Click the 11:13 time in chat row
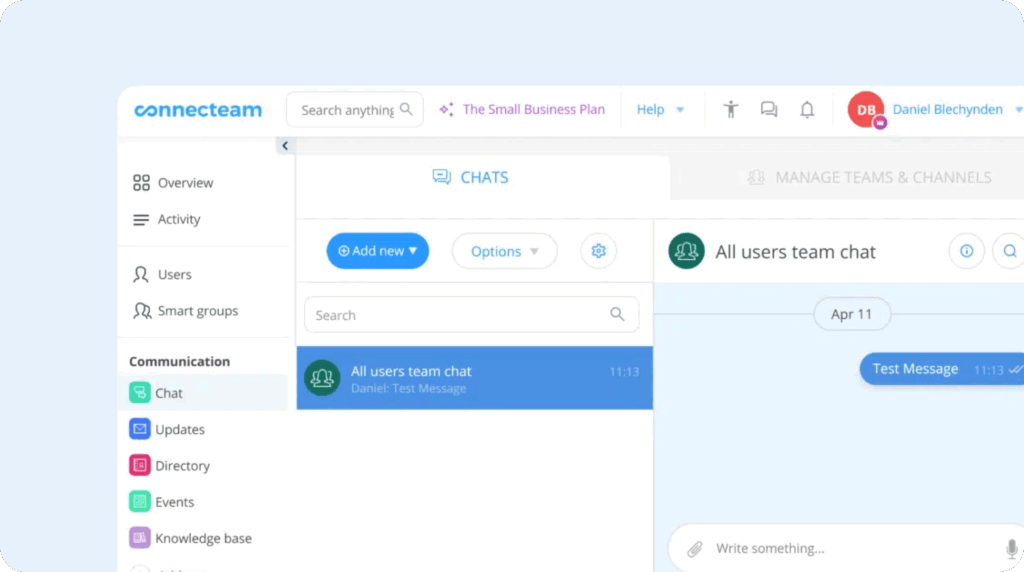1024x572 pixels. pyautogui.click(x=624, y=372)
